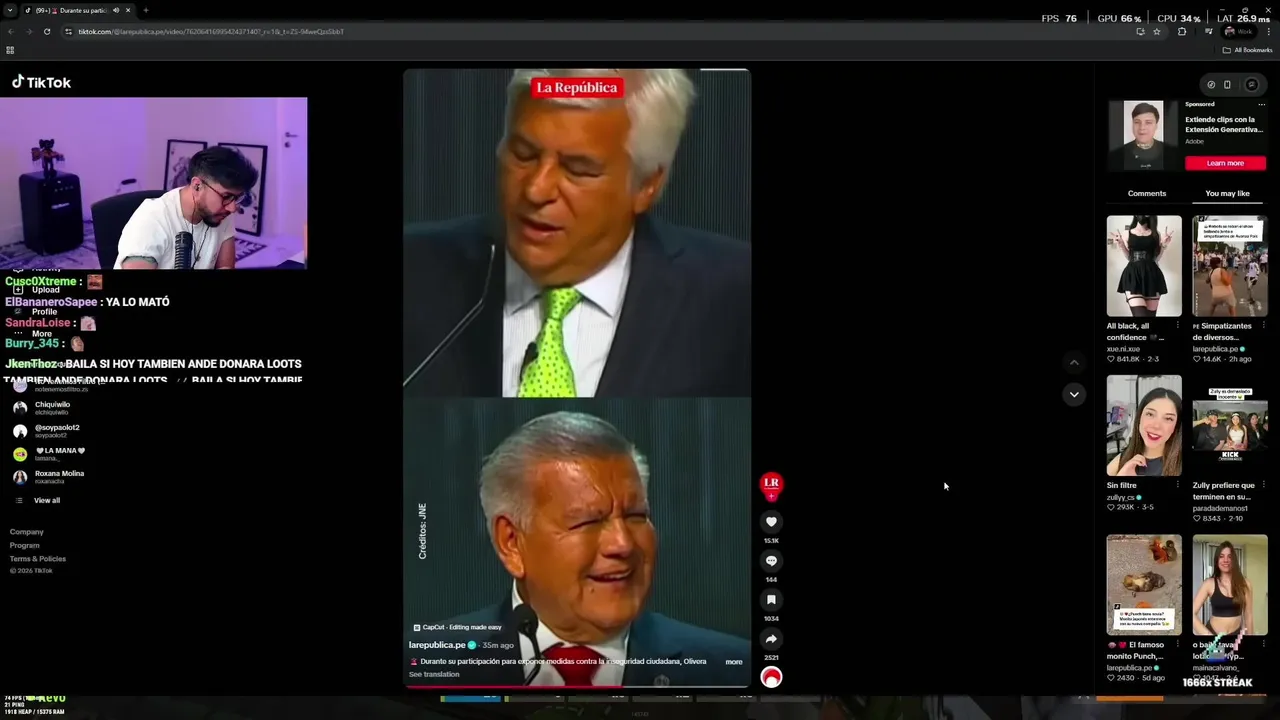Open the CapCut Editing made easy link
The height and width of the screenshot is (720, 1280).
(x=457, y=627)
